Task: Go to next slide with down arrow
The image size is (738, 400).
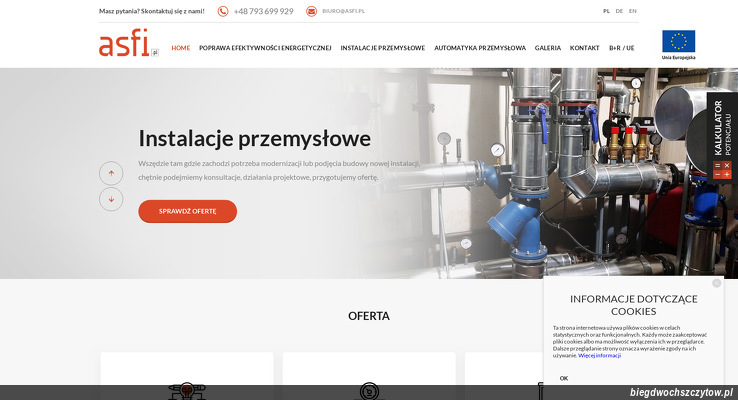Action: 111,199
